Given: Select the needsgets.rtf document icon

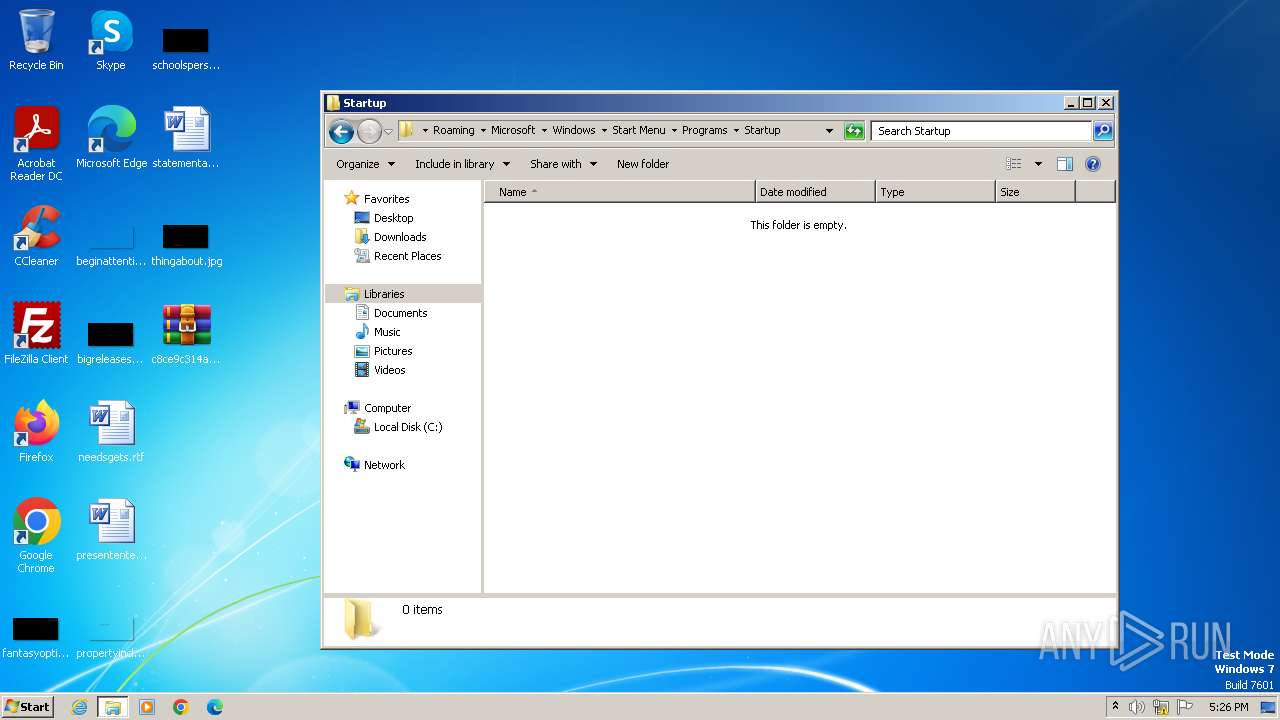Looking at the screenshot, I should 111,432.
